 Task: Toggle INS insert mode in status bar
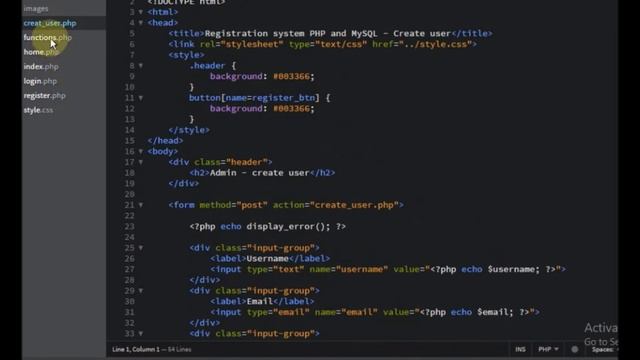pyautogui.click(x=520, y=349)
